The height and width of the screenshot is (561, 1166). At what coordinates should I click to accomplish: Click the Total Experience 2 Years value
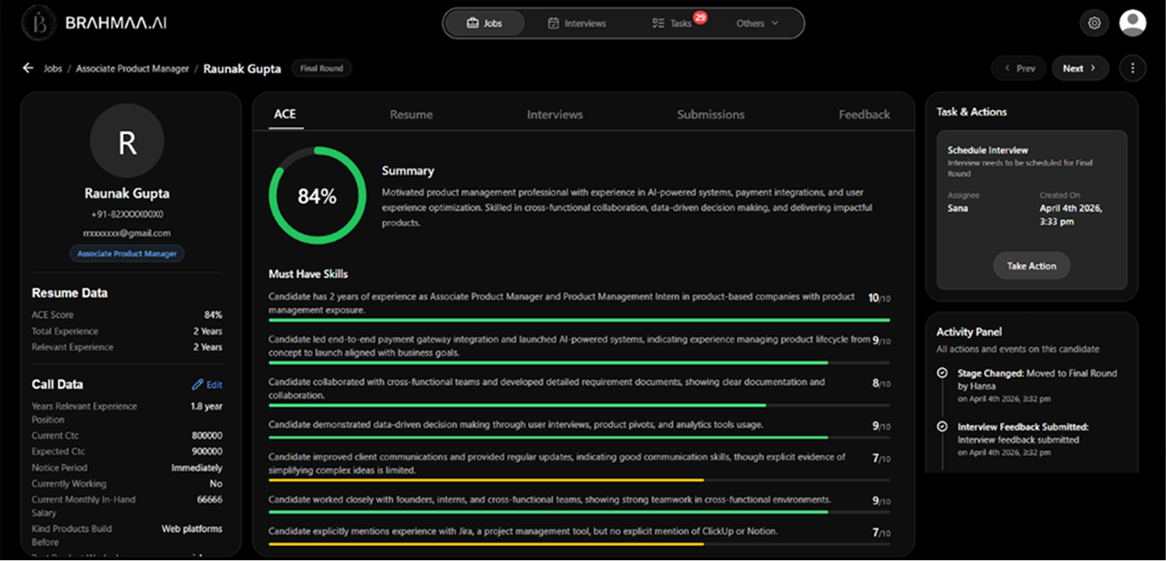point(207,331)
